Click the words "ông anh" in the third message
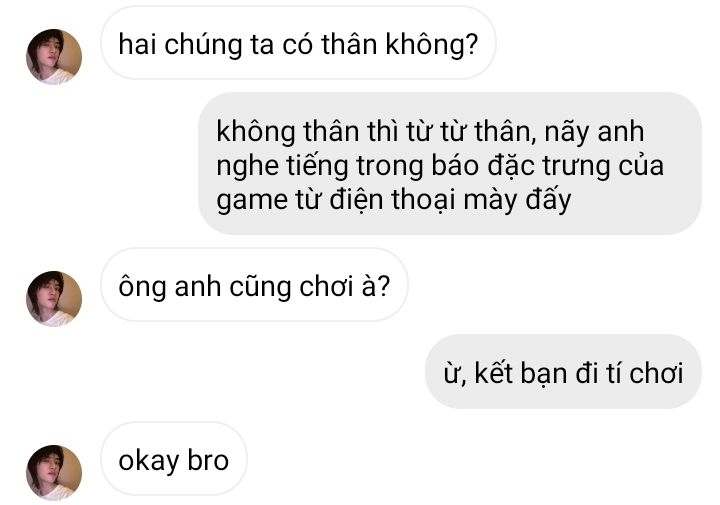Image resolution: width=720 pixels, height=505 pixels. click(170, 287)
